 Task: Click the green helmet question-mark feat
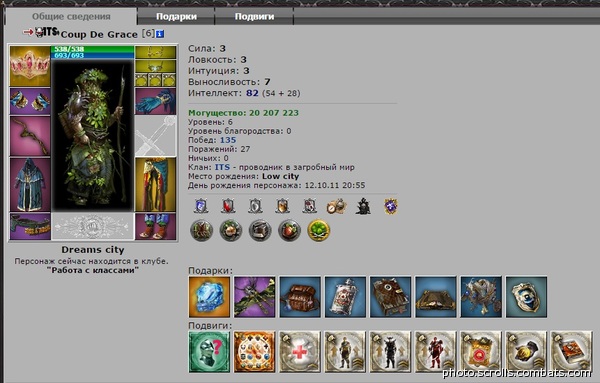tap(209, 352)
